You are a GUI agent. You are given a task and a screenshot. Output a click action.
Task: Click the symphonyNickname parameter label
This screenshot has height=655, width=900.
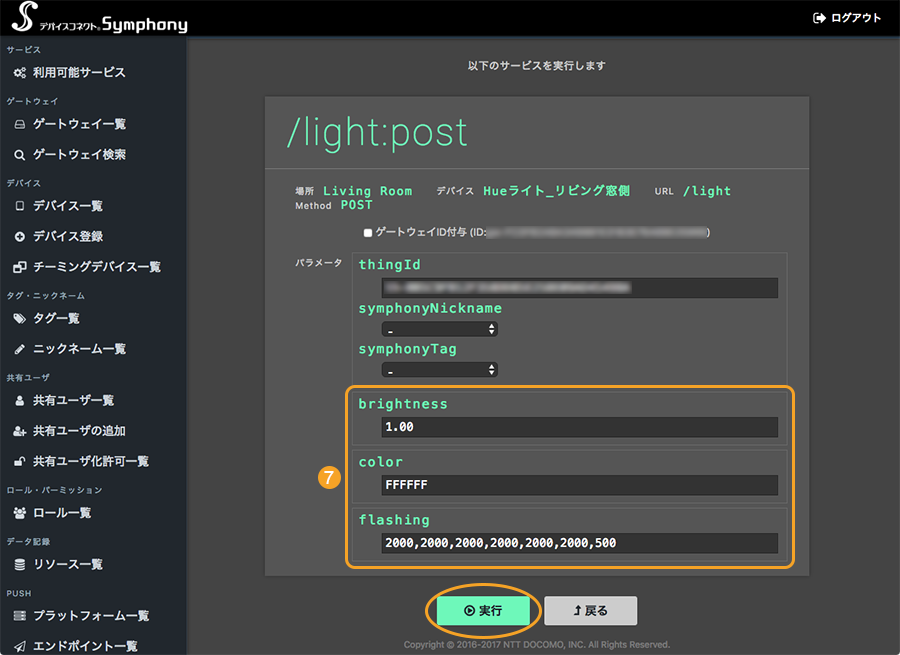click(x=430, y=309)
